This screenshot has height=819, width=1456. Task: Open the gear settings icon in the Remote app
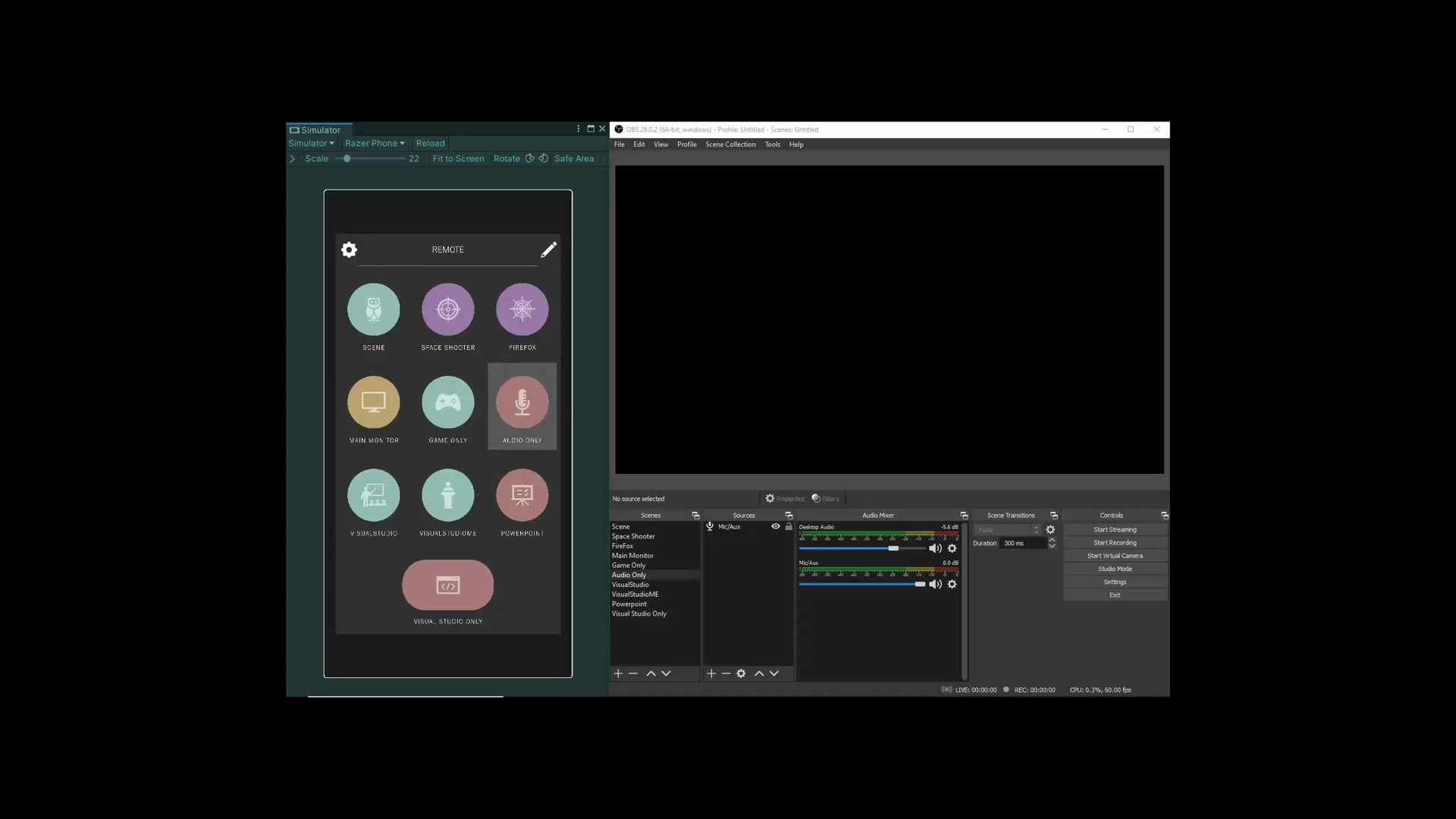pyautogui.click(x=349, y=249)
